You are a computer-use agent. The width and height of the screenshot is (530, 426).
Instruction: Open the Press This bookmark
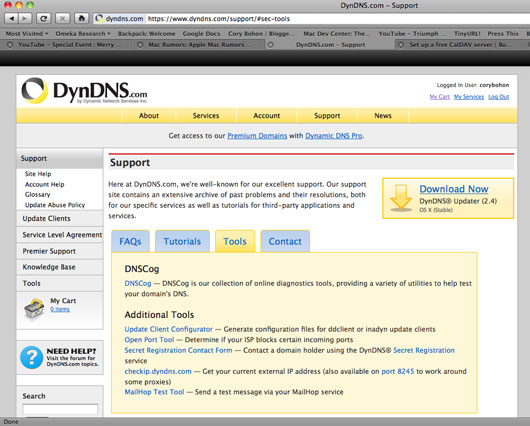point(503,33)
